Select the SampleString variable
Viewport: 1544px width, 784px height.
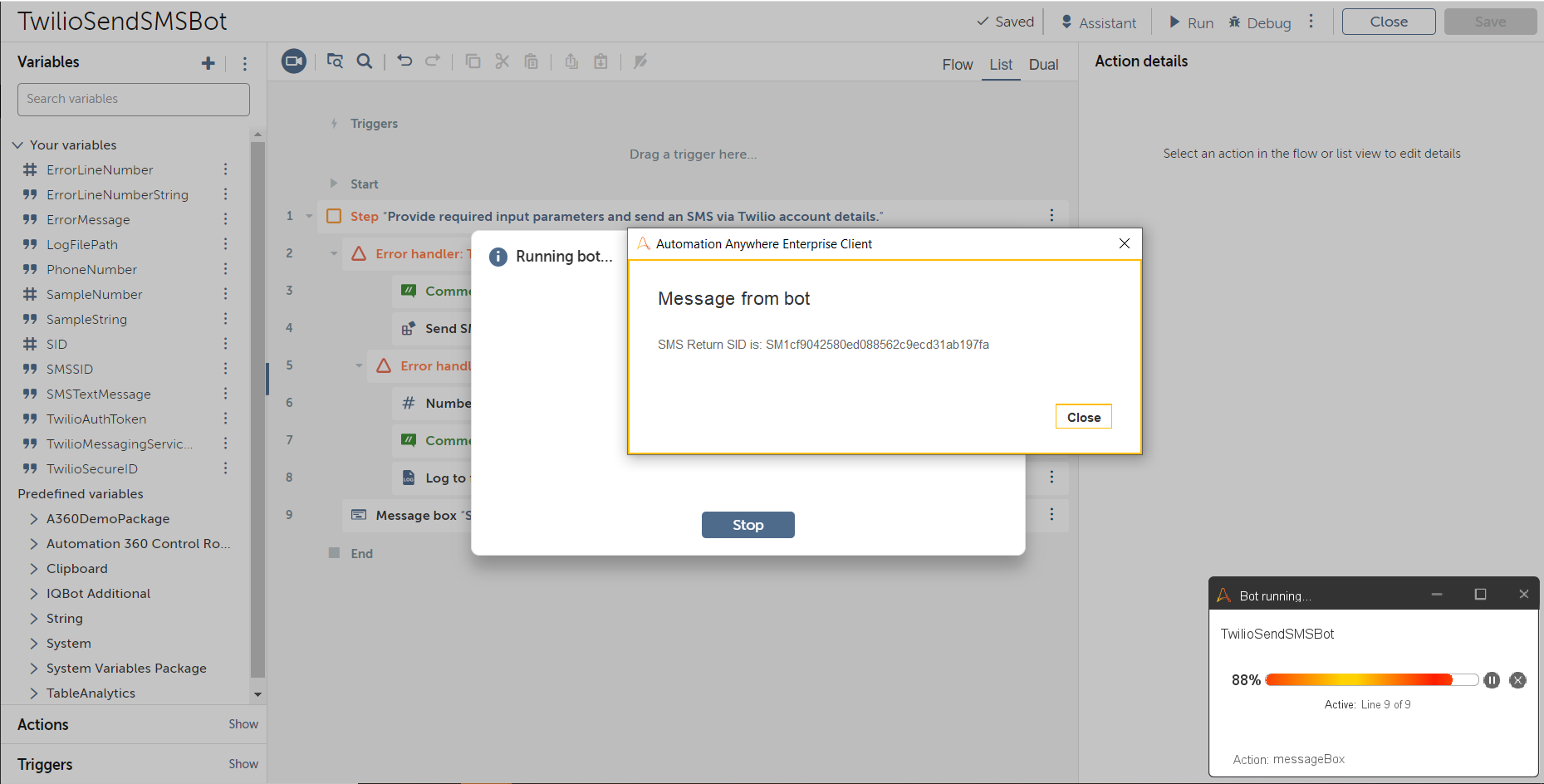pyautogui.click(x=86, y=319)
